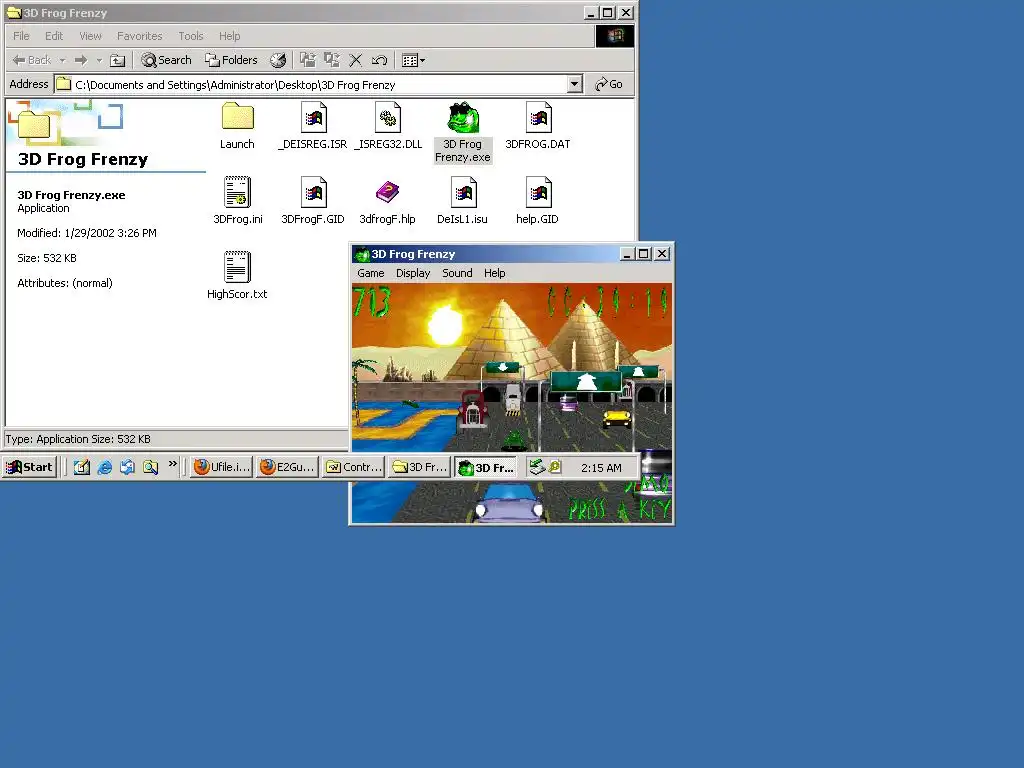Click the History toolbar icon

coord(278,61)
